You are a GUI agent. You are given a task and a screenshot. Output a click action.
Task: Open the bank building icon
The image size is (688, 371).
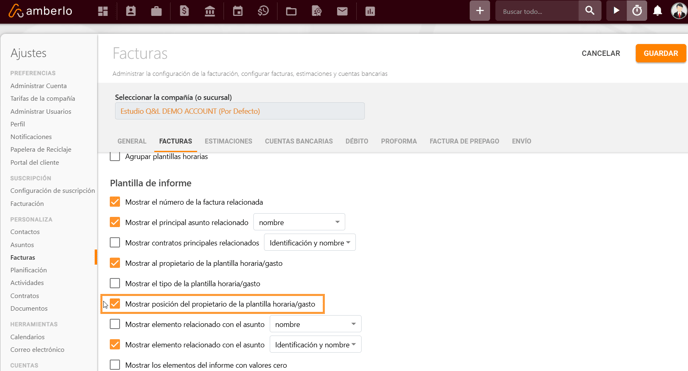click(x=210, y=11)
